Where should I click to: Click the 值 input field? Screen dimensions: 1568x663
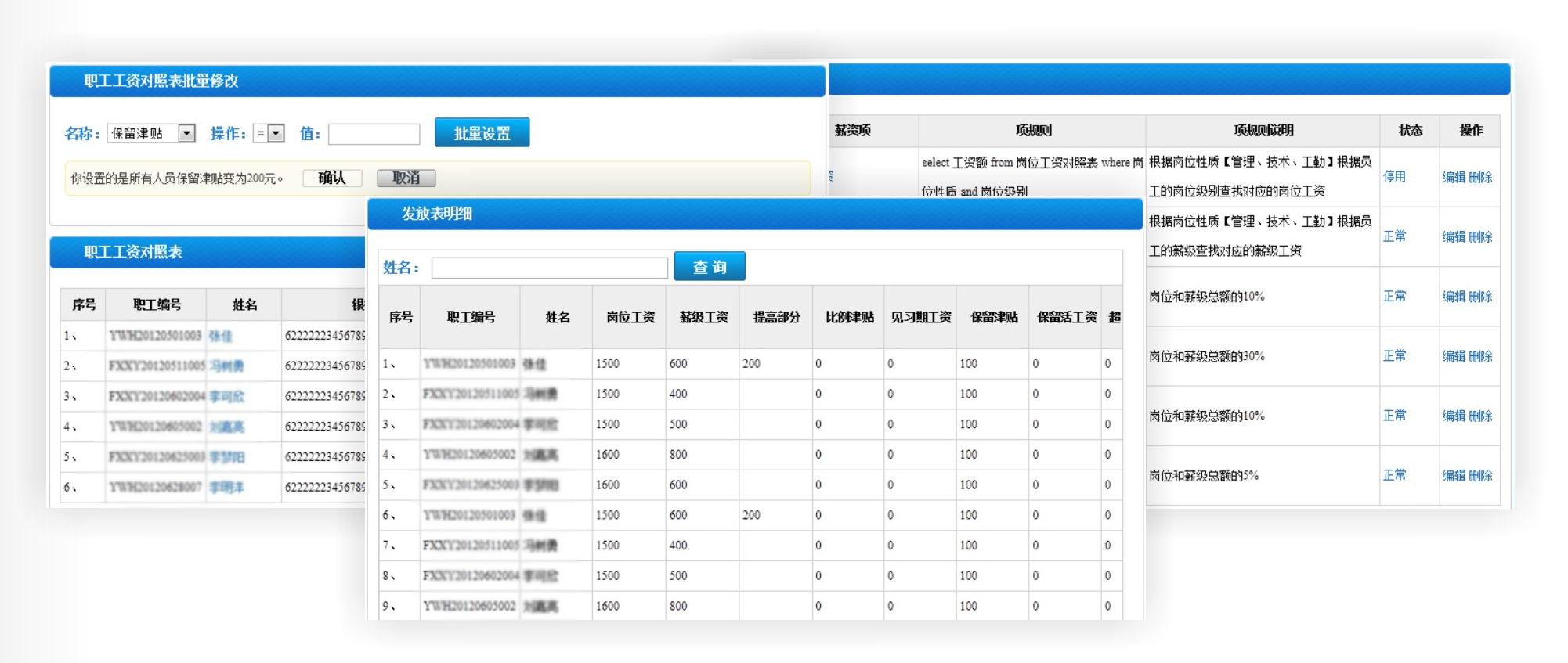tap(374, 134)
